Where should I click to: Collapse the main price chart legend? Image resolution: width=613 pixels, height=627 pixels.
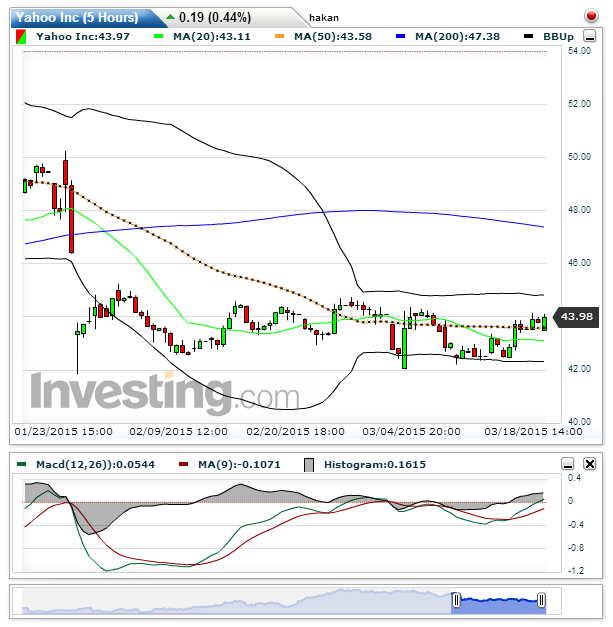point(589,36)
